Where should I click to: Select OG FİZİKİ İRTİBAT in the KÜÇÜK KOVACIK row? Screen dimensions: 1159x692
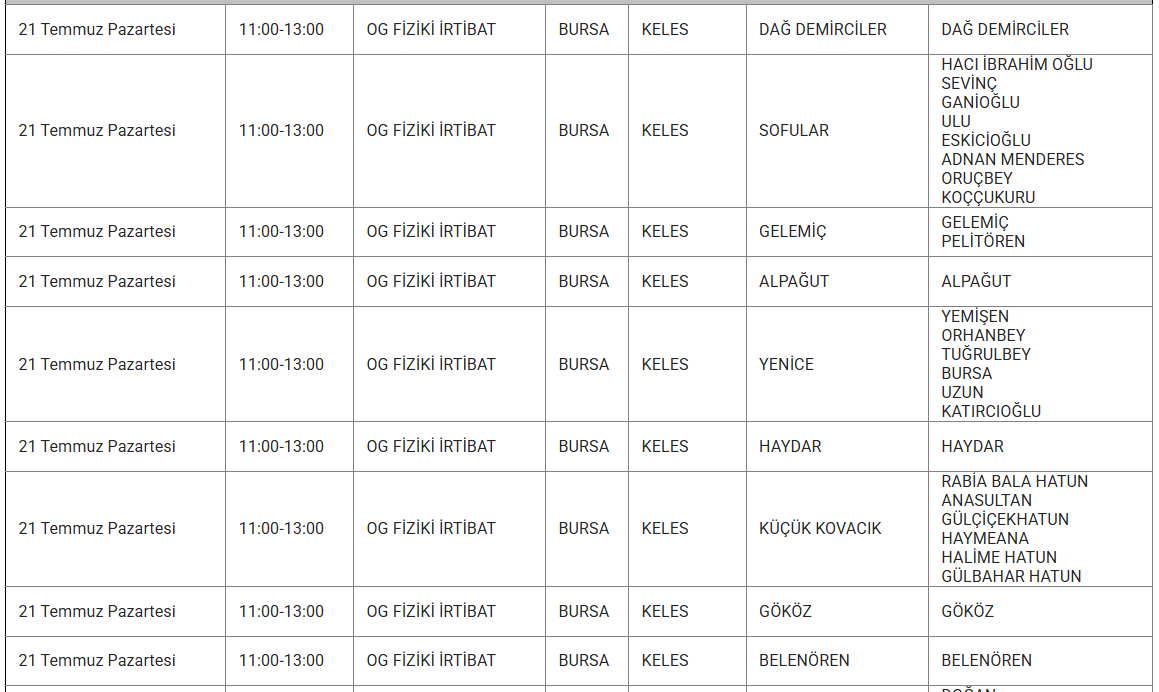[x=431, y=528]
